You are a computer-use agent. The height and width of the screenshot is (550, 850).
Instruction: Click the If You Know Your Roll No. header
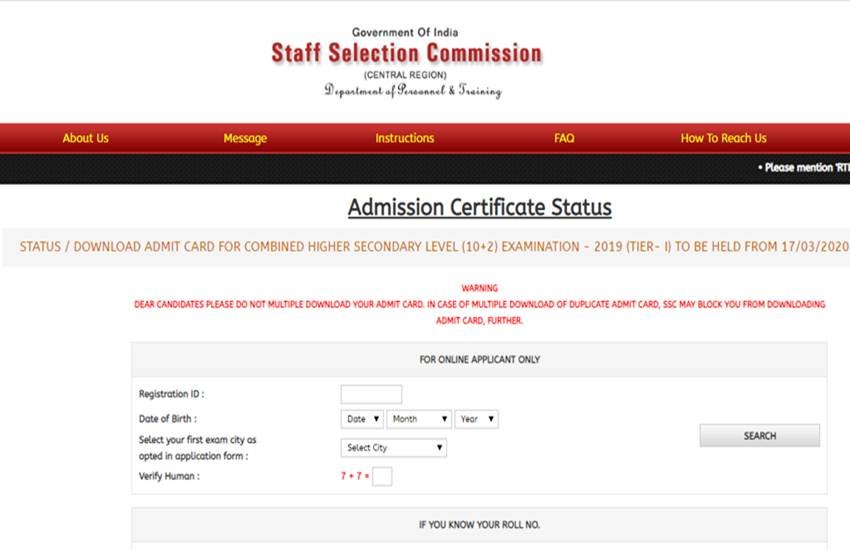pyautogui.click(x=479, y=524)
